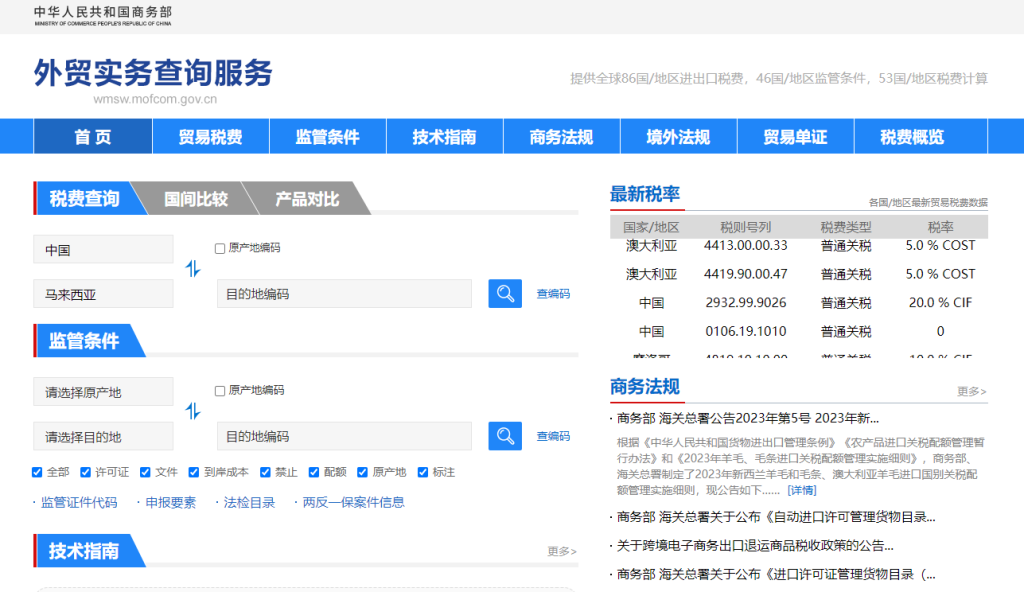This screenshot has height=592, width=1024.
Task: Swap 中国 and 马来西亚 with the arrows icon
Action: click(193, 269)
